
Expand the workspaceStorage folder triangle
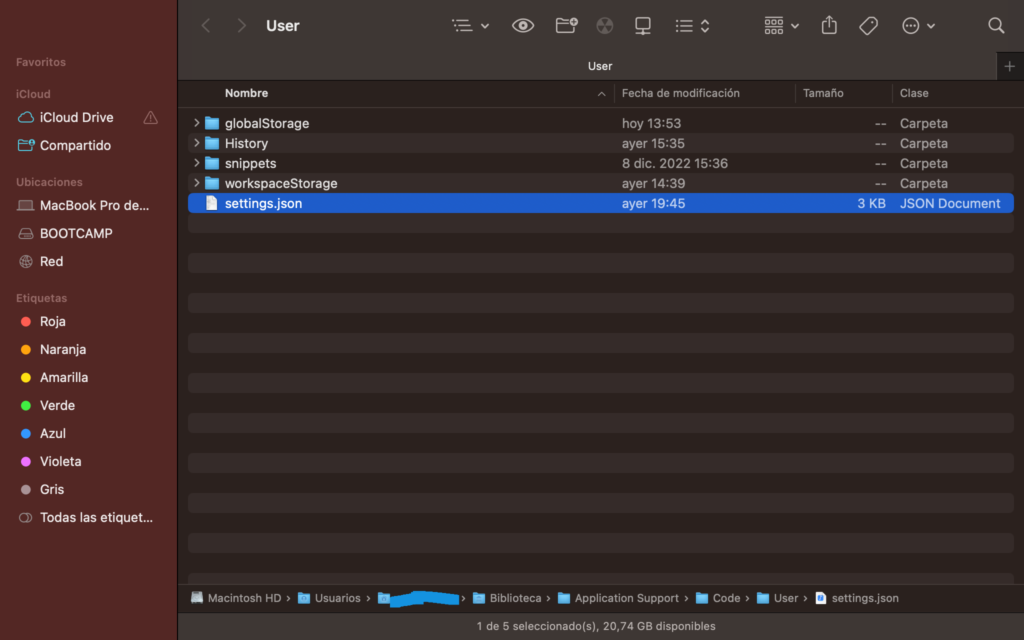pyautogui.click(x=197, y=183)
